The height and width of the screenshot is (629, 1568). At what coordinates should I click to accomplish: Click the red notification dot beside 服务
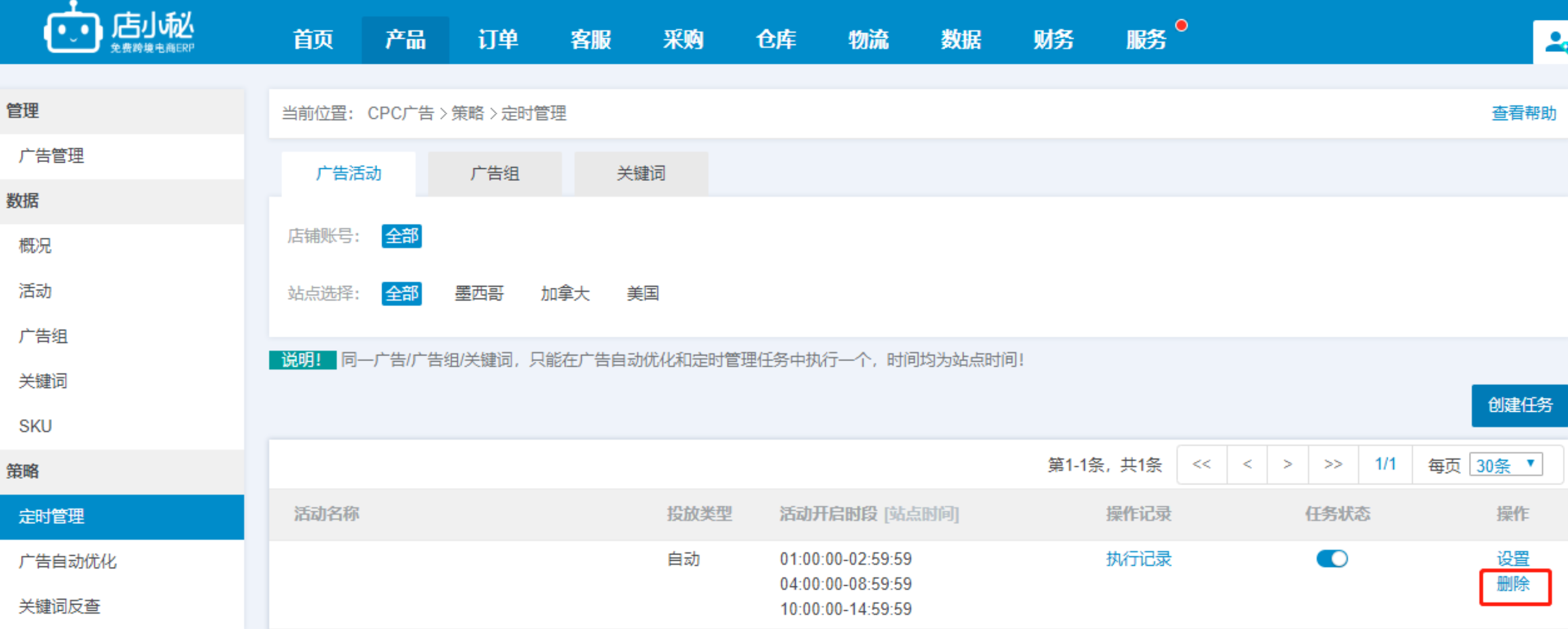coord(1181,26)
